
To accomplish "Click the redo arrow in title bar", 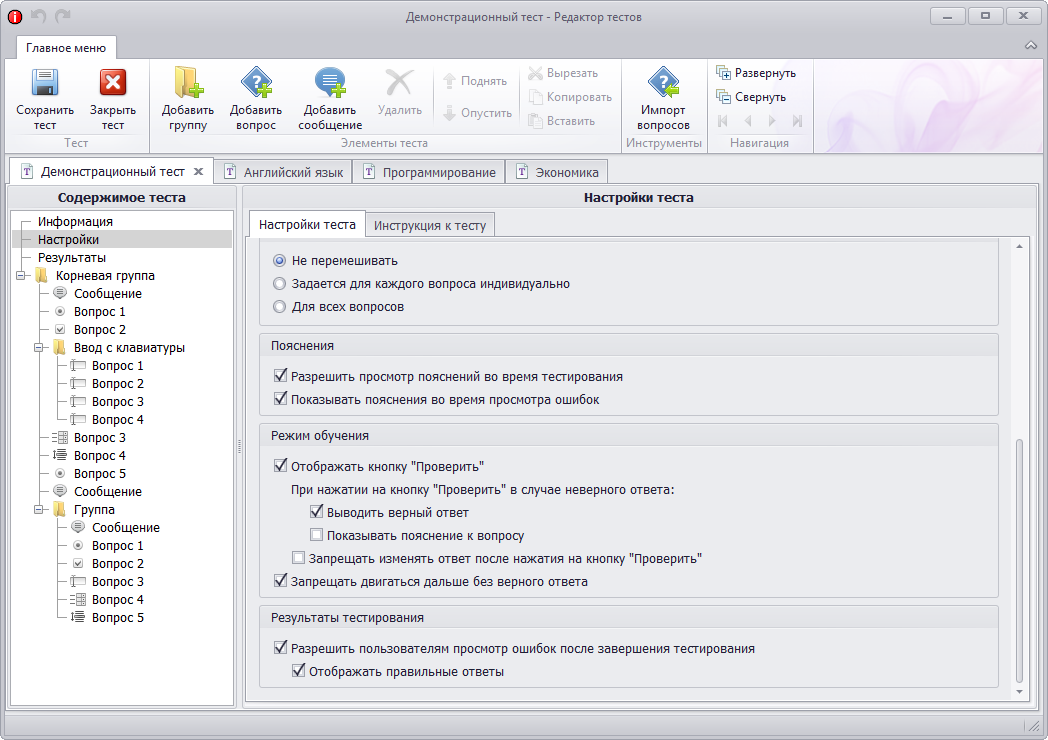I will click(63, 16).
